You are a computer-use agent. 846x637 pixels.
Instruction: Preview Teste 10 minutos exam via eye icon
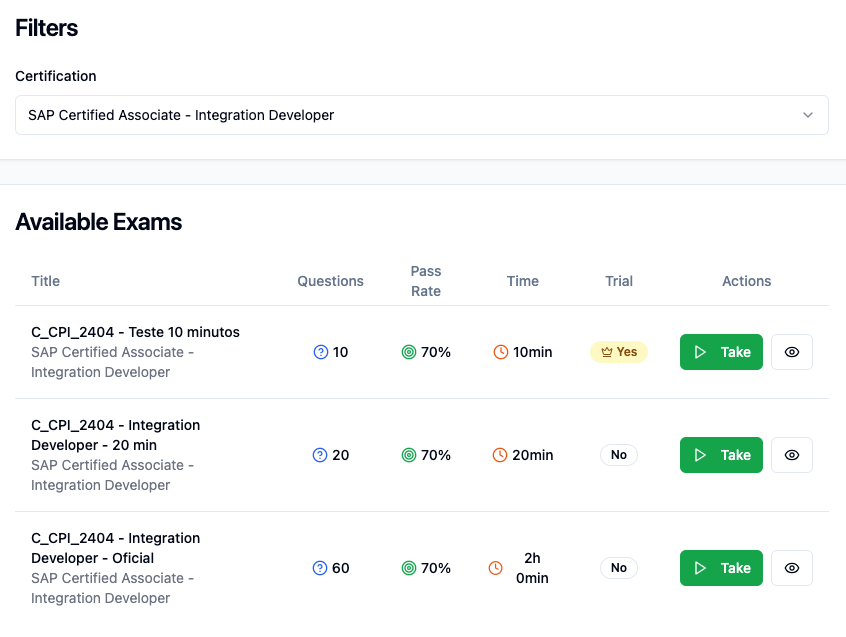pyautogui.click(x=792, y=352)
